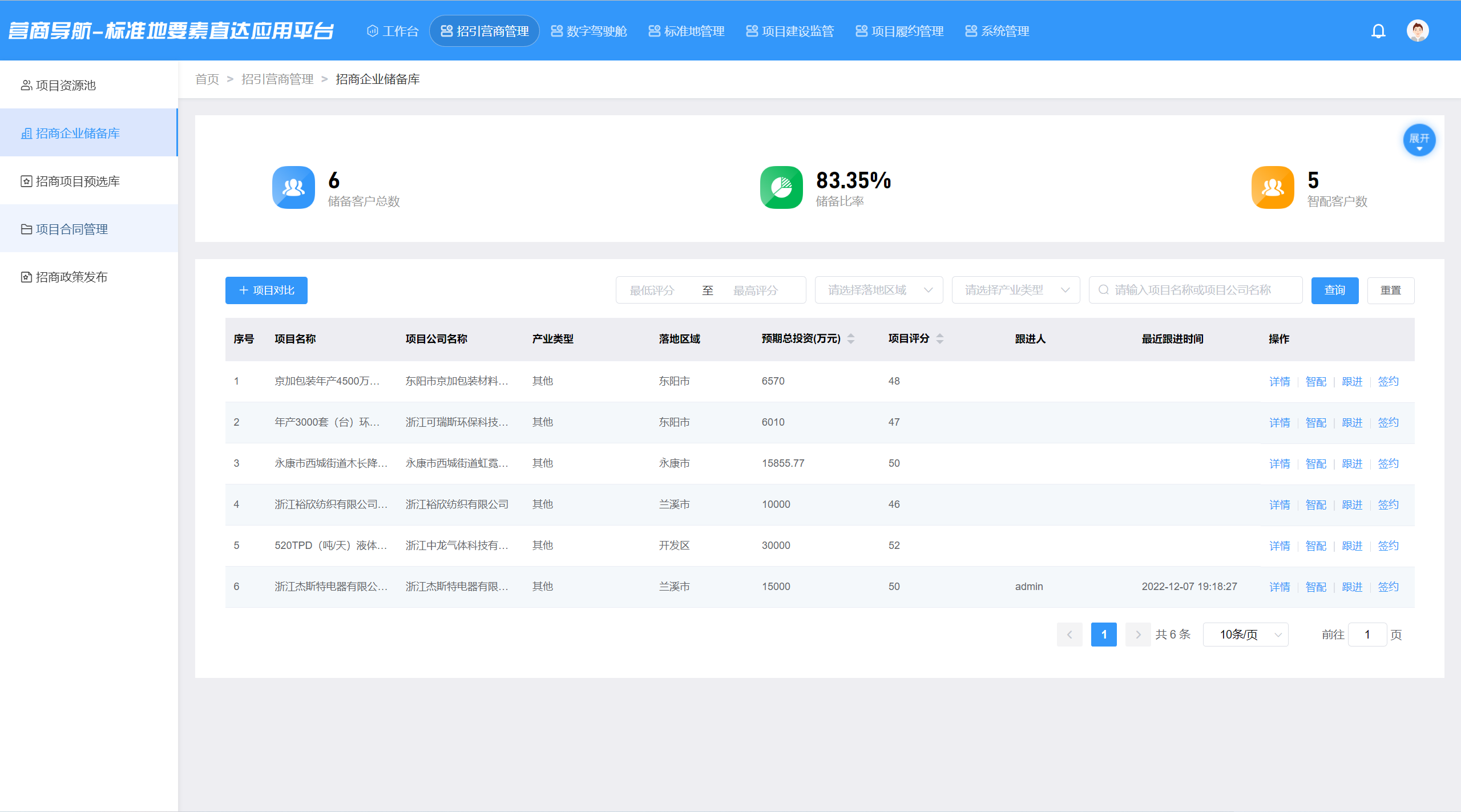The width and height of the screenshot is (1461, 812).
Task: Open the 10条/页 page size dropdown
Action: pos(1246,635)
